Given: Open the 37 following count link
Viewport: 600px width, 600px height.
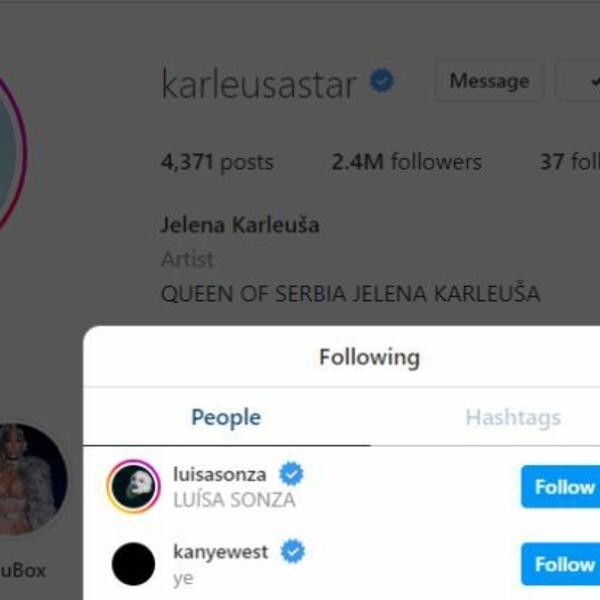Looking at the screenshot, I should 570,162.
